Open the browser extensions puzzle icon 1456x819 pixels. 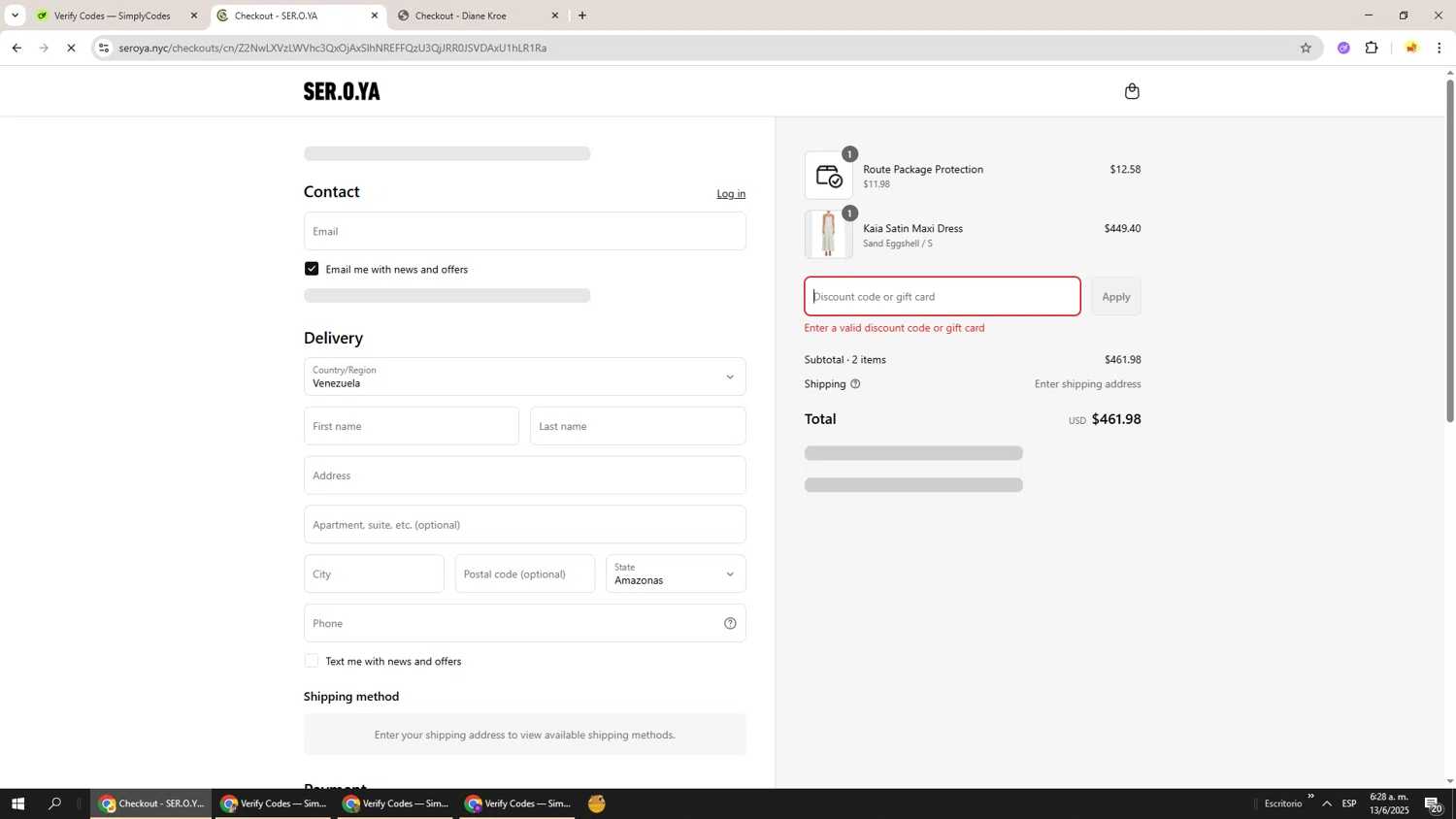[x=1372, y=48]
